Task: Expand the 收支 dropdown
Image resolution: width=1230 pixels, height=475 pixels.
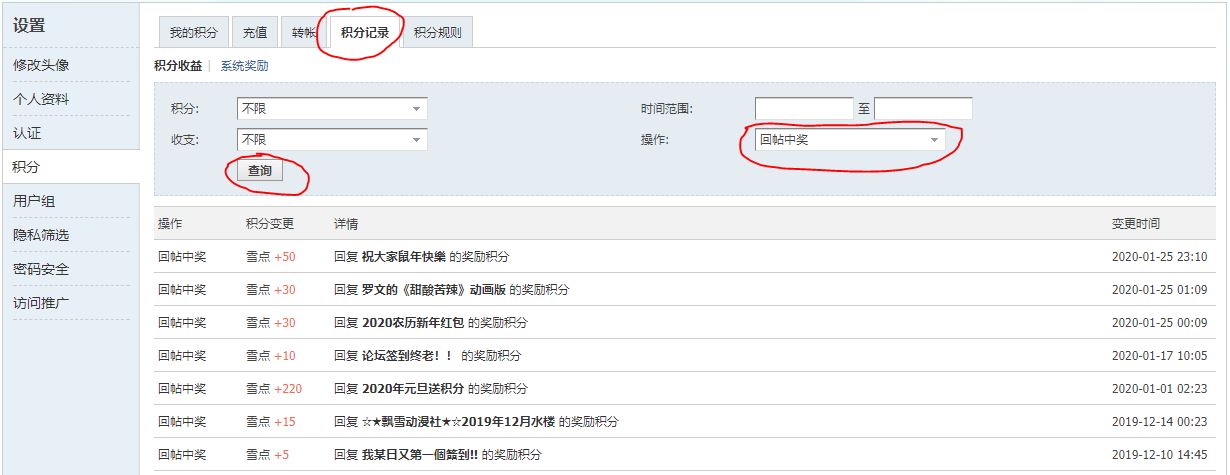Action: (x=331, y=139)
